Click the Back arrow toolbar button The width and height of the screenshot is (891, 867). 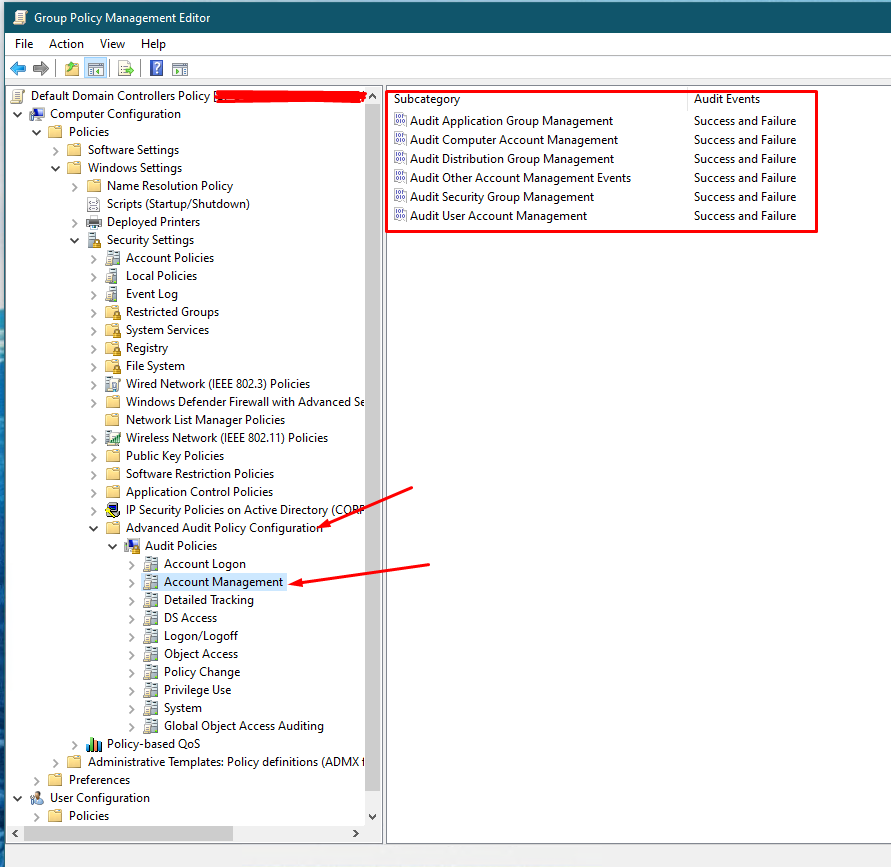tap(17, 69)
